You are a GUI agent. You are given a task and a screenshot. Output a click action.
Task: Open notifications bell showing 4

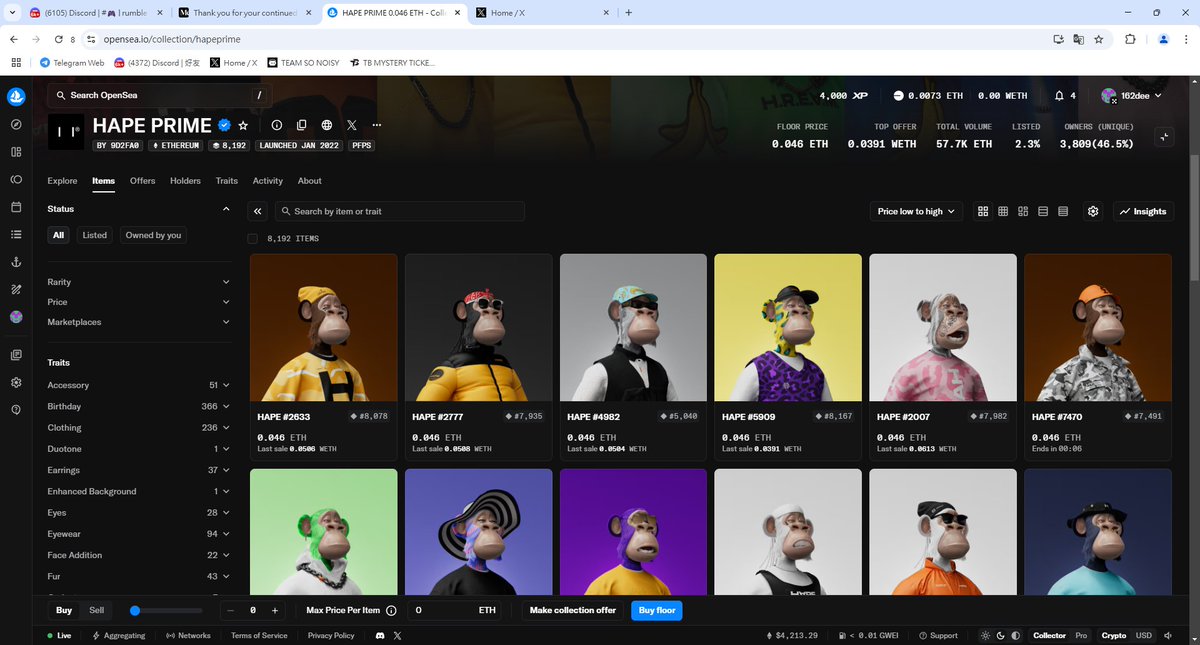[1064, 96]
